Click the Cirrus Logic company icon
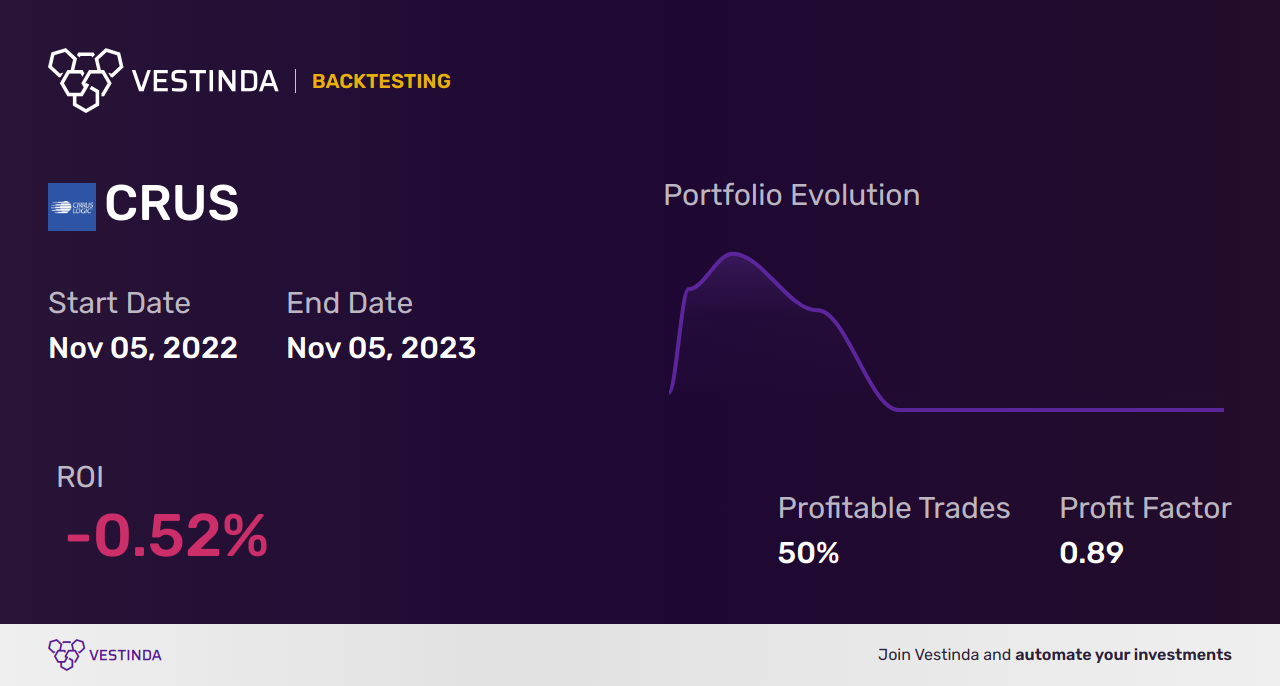 coord(72,207)
